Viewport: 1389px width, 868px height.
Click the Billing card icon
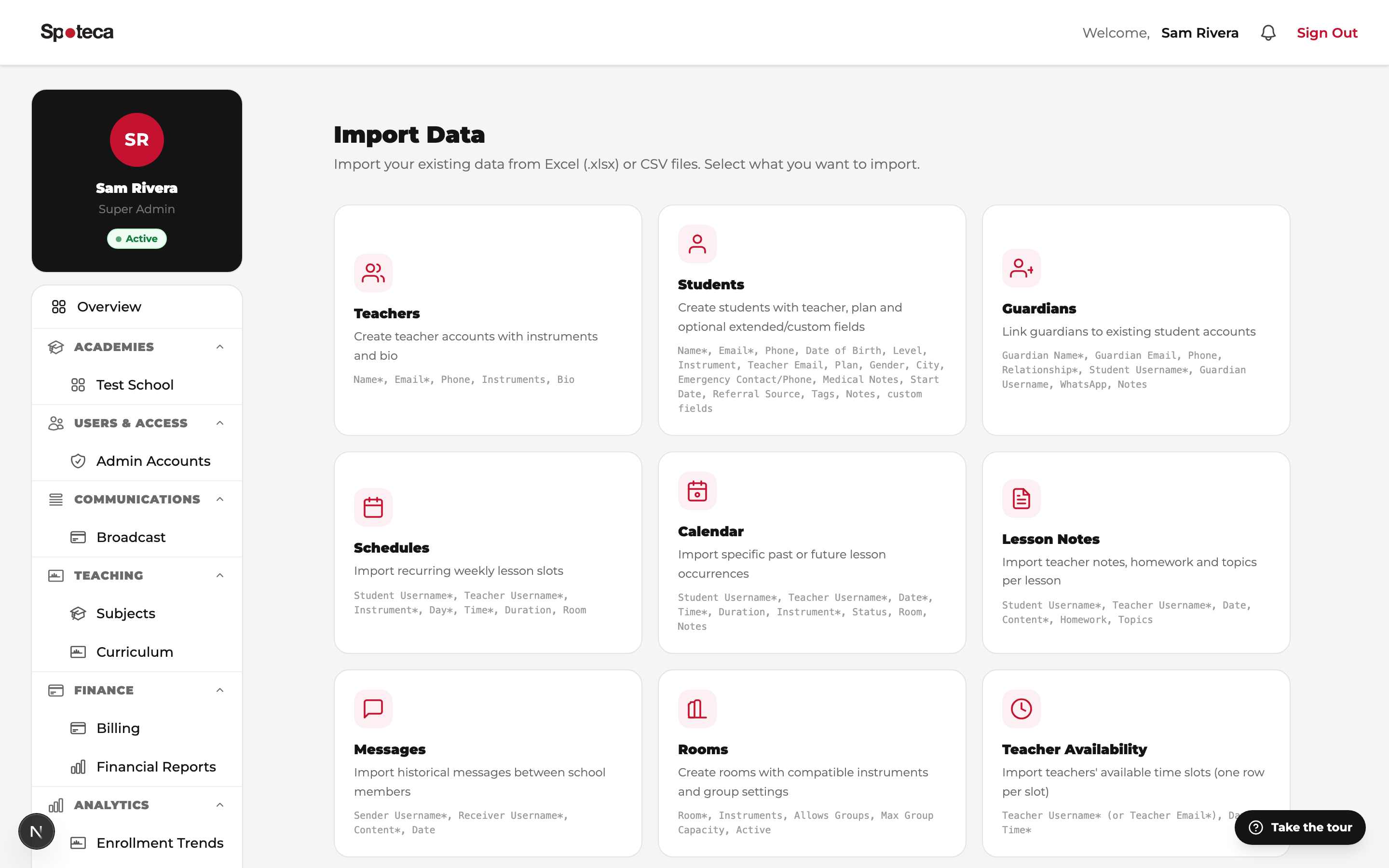pos(78,729)
